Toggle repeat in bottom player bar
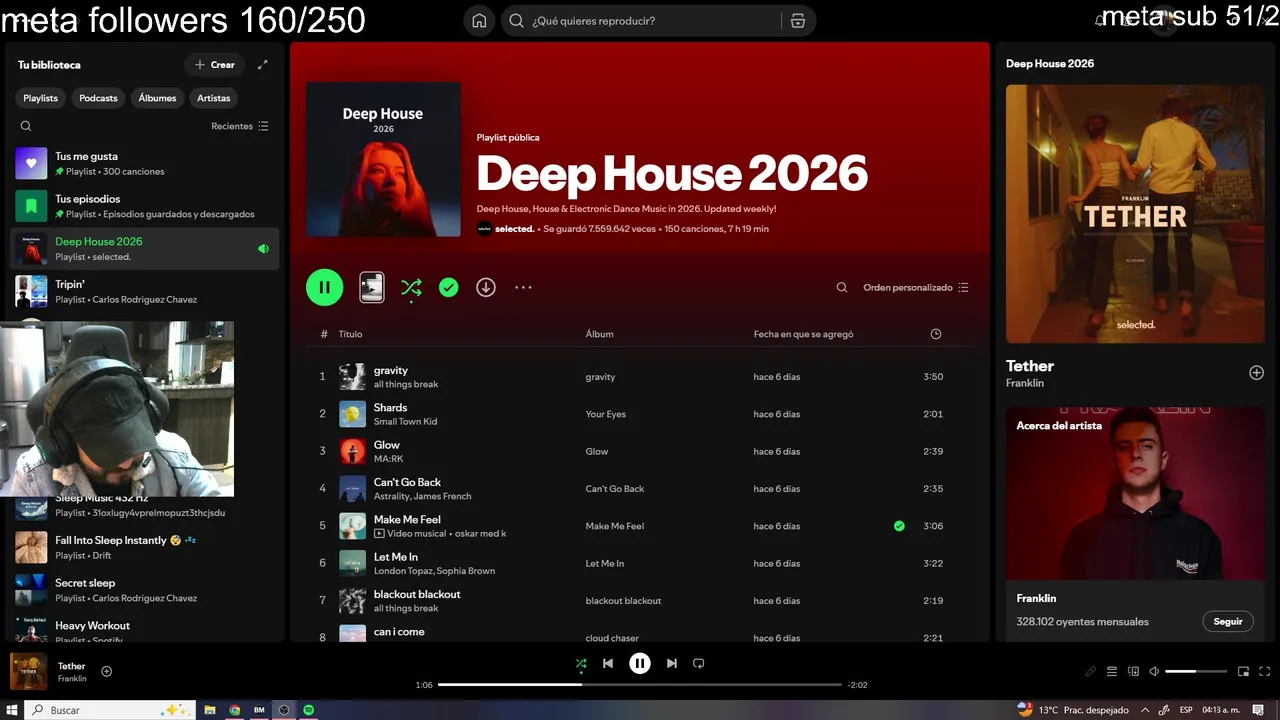Image resolution: width=1280 pixels, height=720 pixels. coord(699,663)
